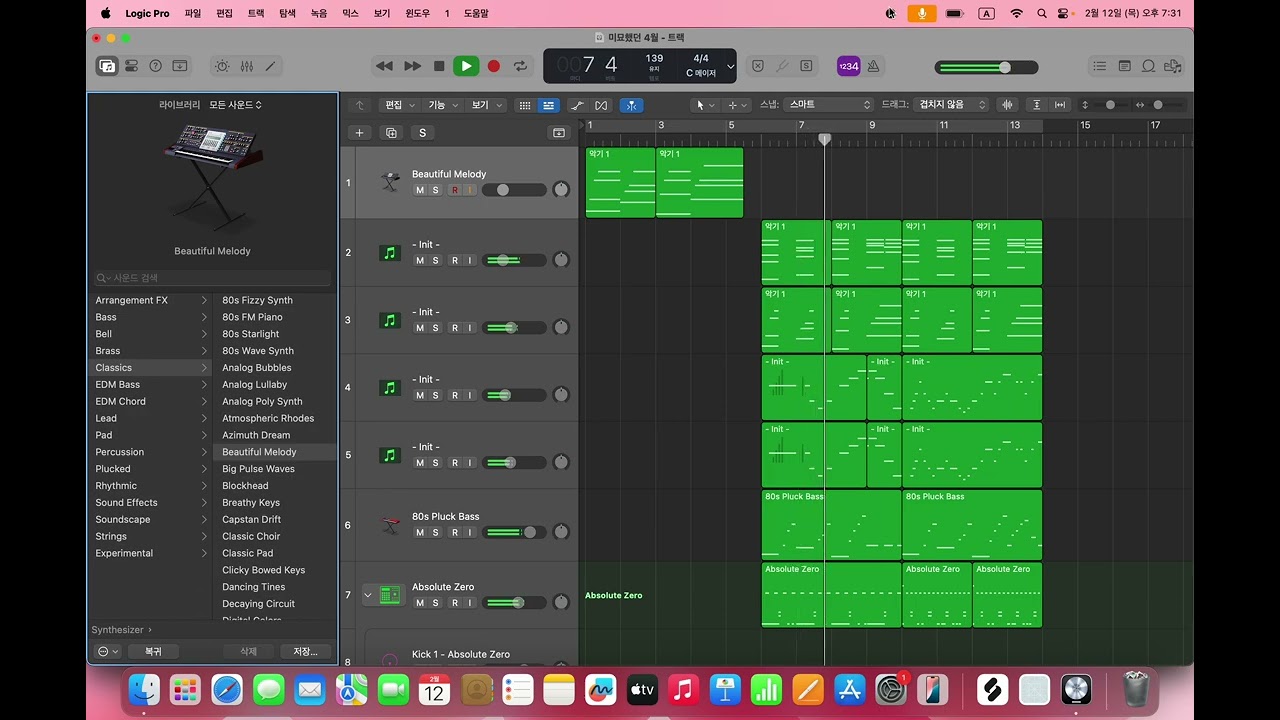
Task: Adjust the horizontal zoom slider
Action: [1167, 105]
